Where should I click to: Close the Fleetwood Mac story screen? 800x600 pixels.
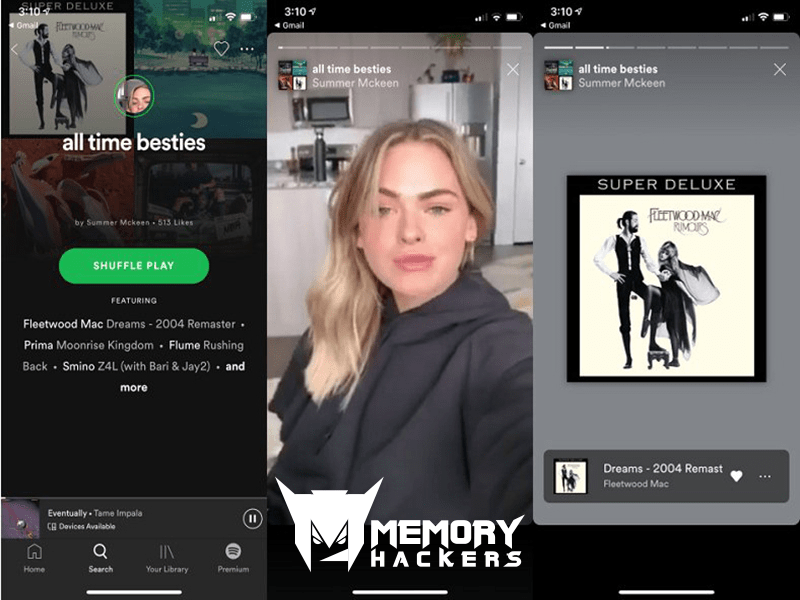point(780,69)
